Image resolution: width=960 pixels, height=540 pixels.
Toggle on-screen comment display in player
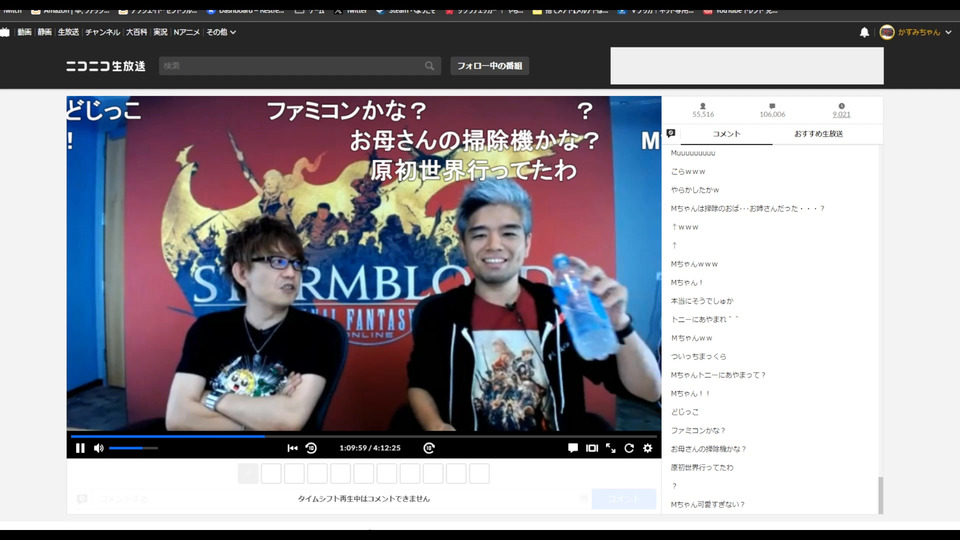tap(572, 448)
